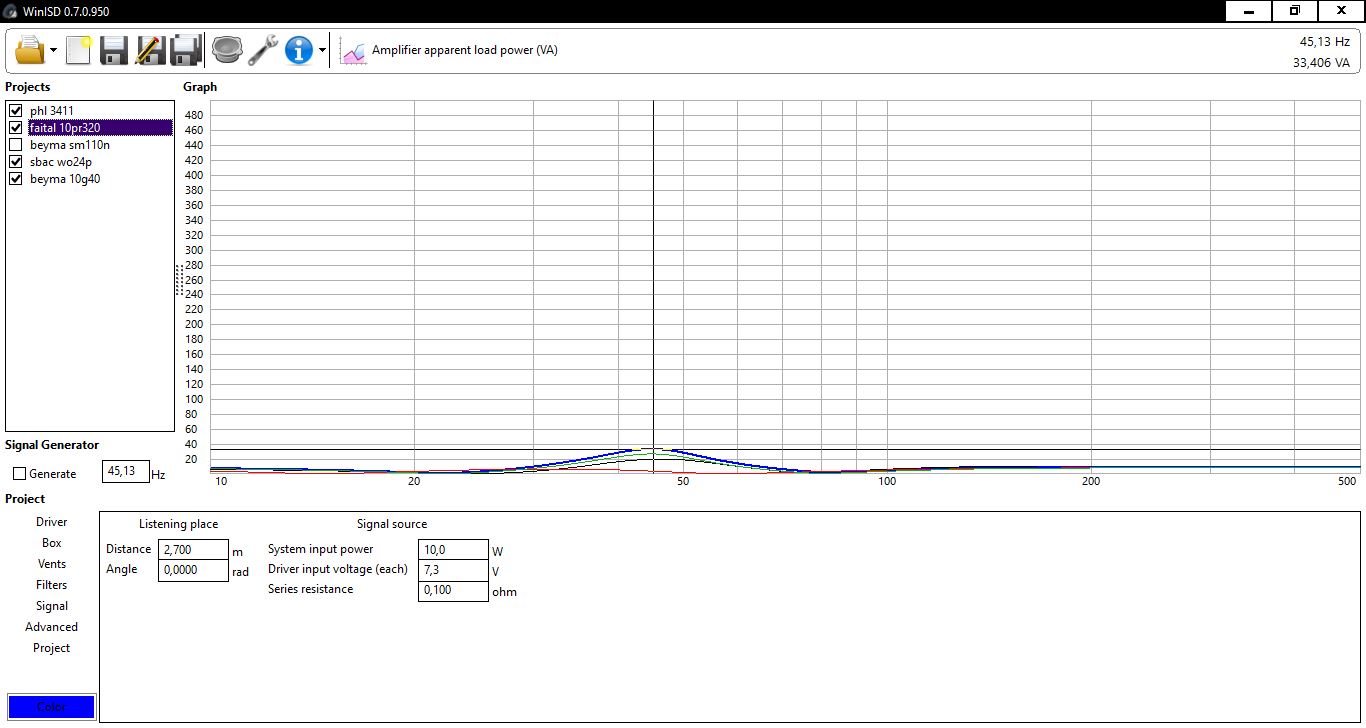Click the Driver input voltage field
The image size is (1366, 728).
(453, 570)
